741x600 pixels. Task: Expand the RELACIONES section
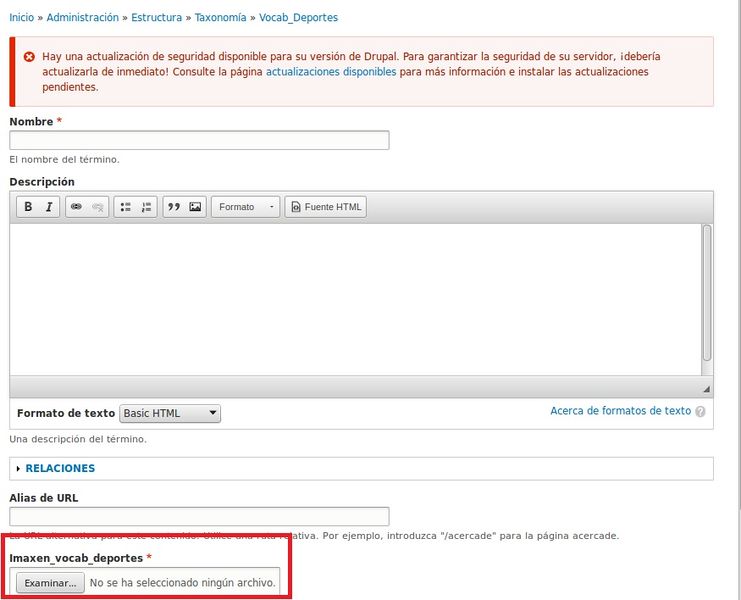[60, 468]
